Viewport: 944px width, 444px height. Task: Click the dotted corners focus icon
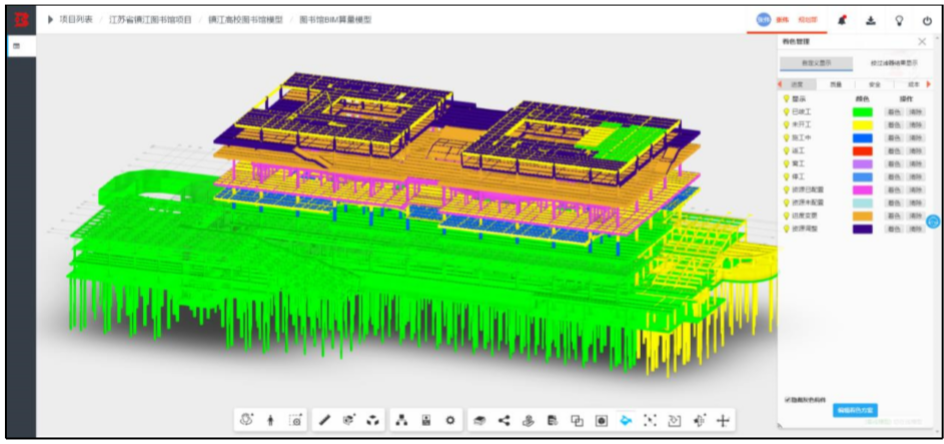point(650,421)
